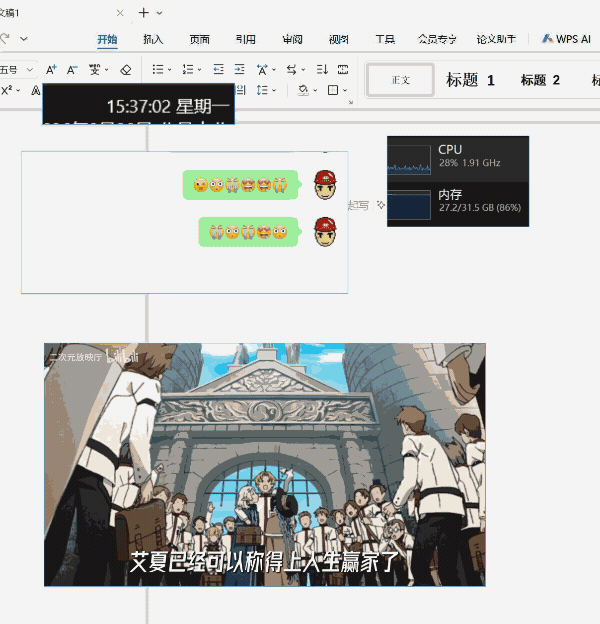Viewport: 600px width, 624px height.
Task: Click the CPU usage widget
Action: point(458,159)
